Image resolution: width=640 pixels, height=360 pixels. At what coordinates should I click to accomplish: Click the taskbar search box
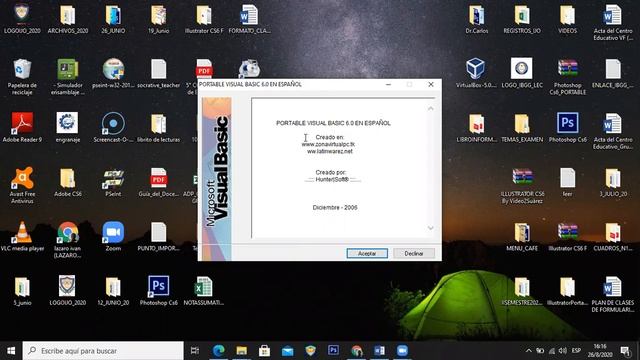point(103,351)
